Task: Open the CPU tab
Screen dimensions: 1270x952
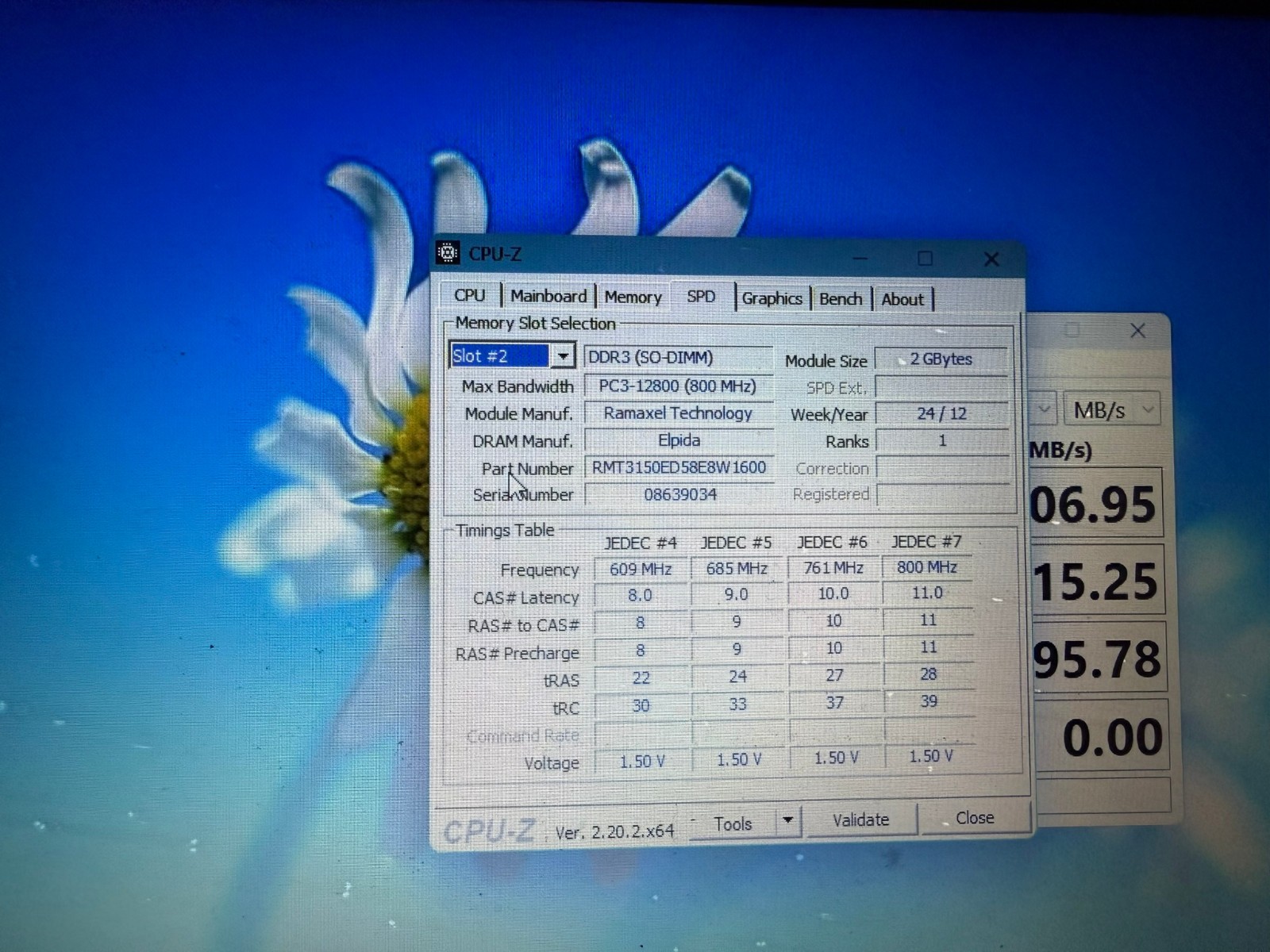Action: (470, 295)
